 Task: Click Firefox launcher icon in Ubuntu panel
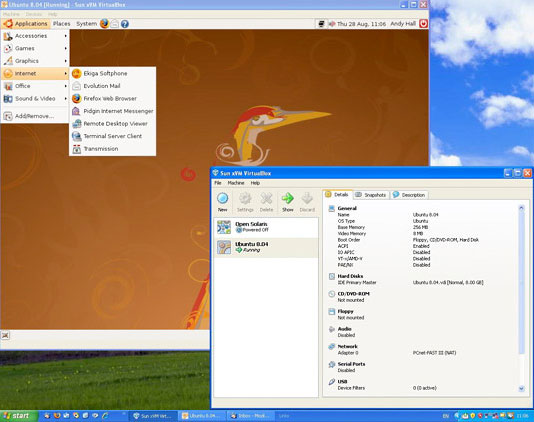[x=105, y=24]
